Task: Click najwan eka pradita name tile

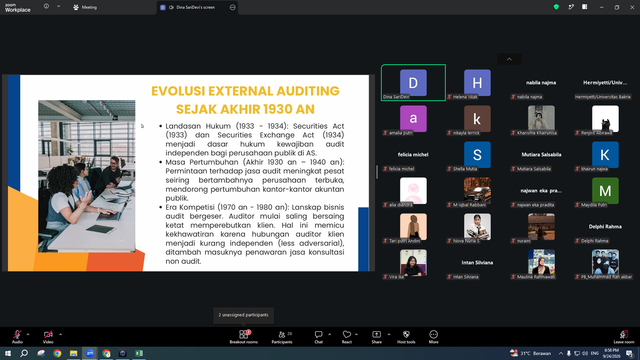Action: coord(541,190)
